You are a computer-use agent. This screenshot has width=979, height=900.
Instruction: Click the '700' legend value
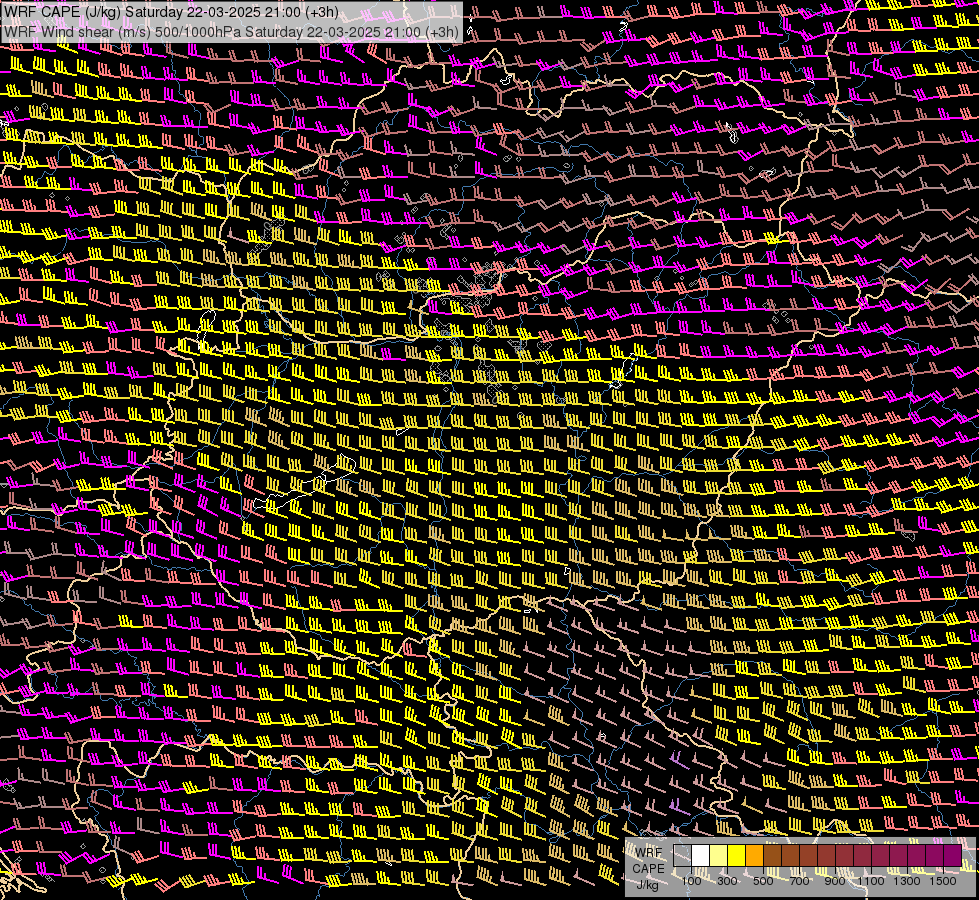click(x=799, y=881)
